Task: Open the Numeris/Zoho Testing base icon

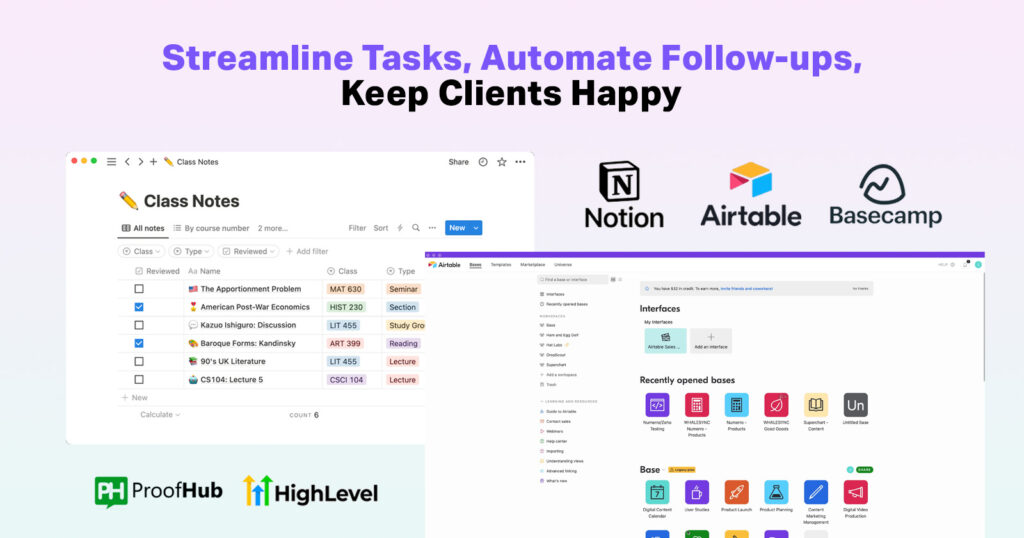Action: click(x=657, y=405)
